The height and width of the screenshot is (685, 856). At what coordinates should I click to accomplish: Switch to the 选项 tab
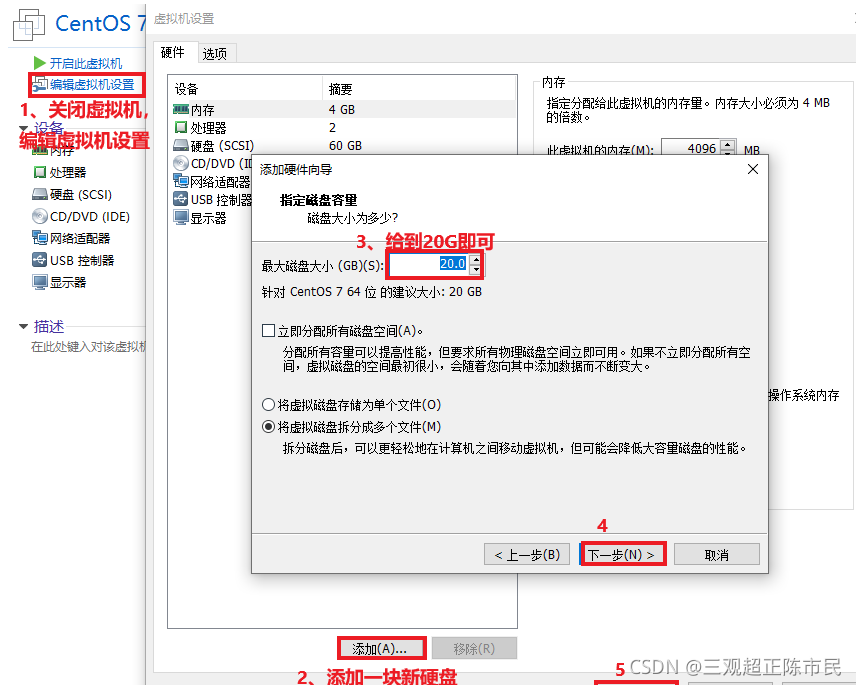point(215,53)
